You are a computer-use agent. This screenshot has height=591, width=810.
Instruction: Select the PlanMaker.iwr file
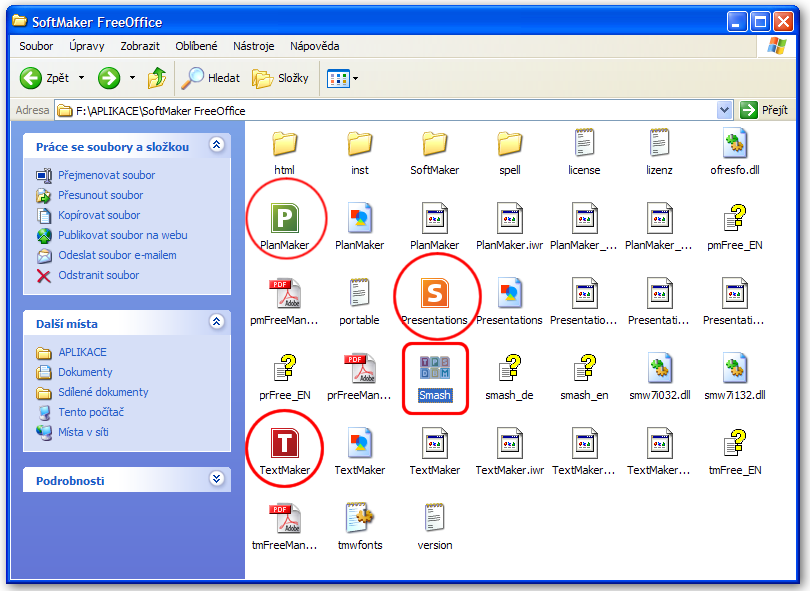point(509,226)
